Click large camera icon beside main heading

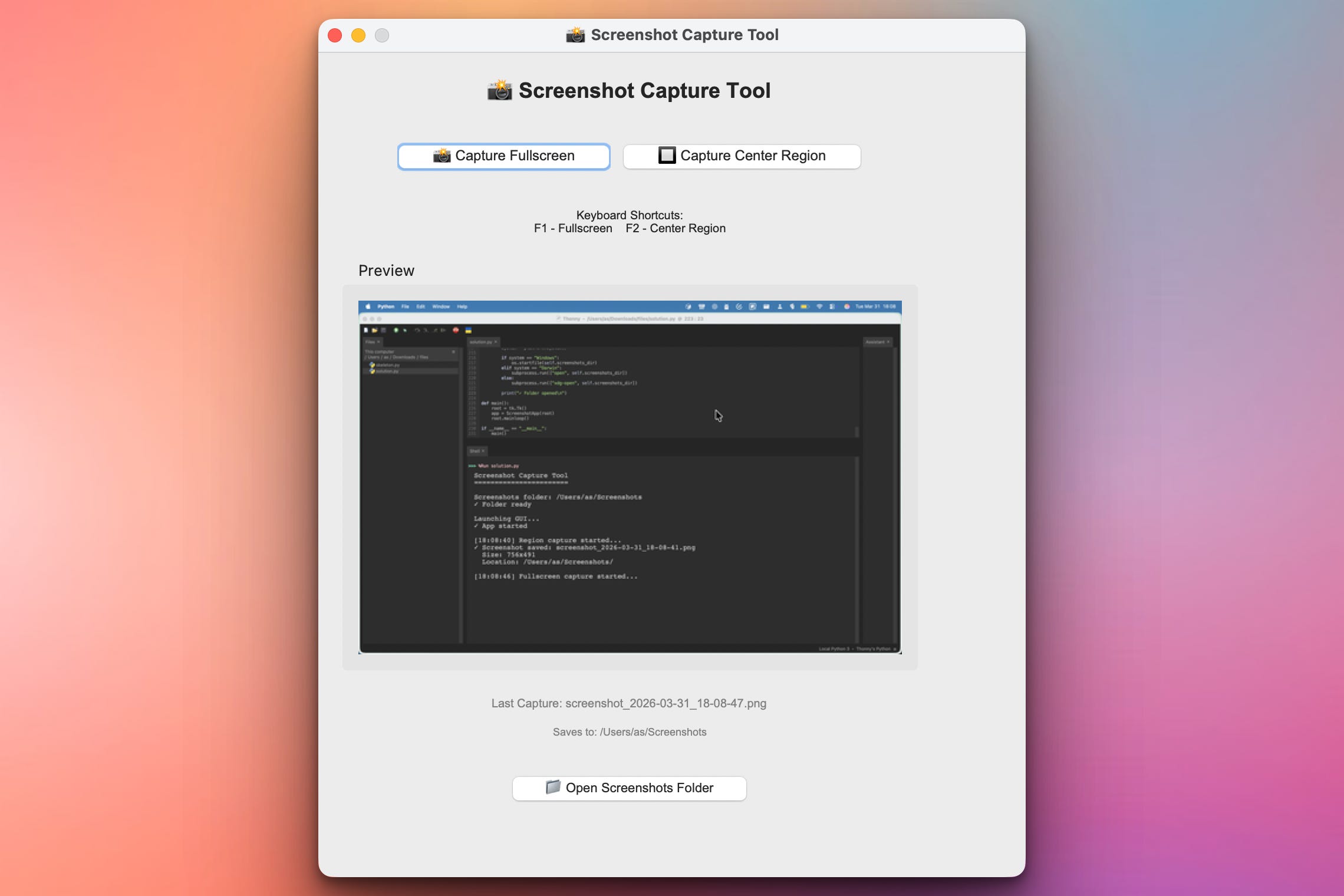pyautogui.click(x=499, y=90)
